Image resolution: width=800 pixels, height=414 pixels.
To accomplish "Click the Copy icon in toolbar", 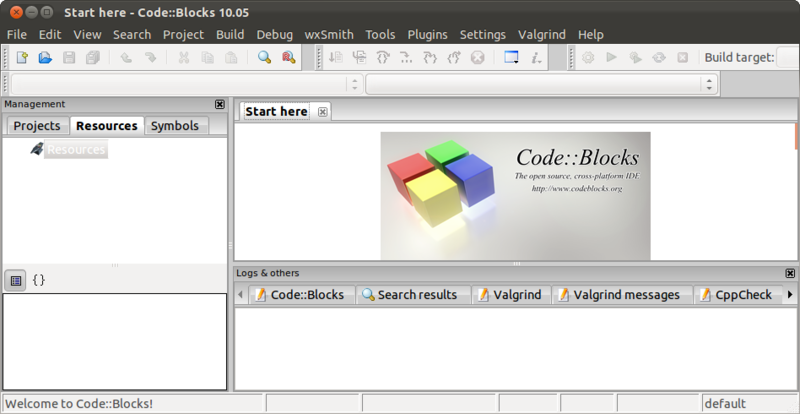I will [x=207, y=57].
